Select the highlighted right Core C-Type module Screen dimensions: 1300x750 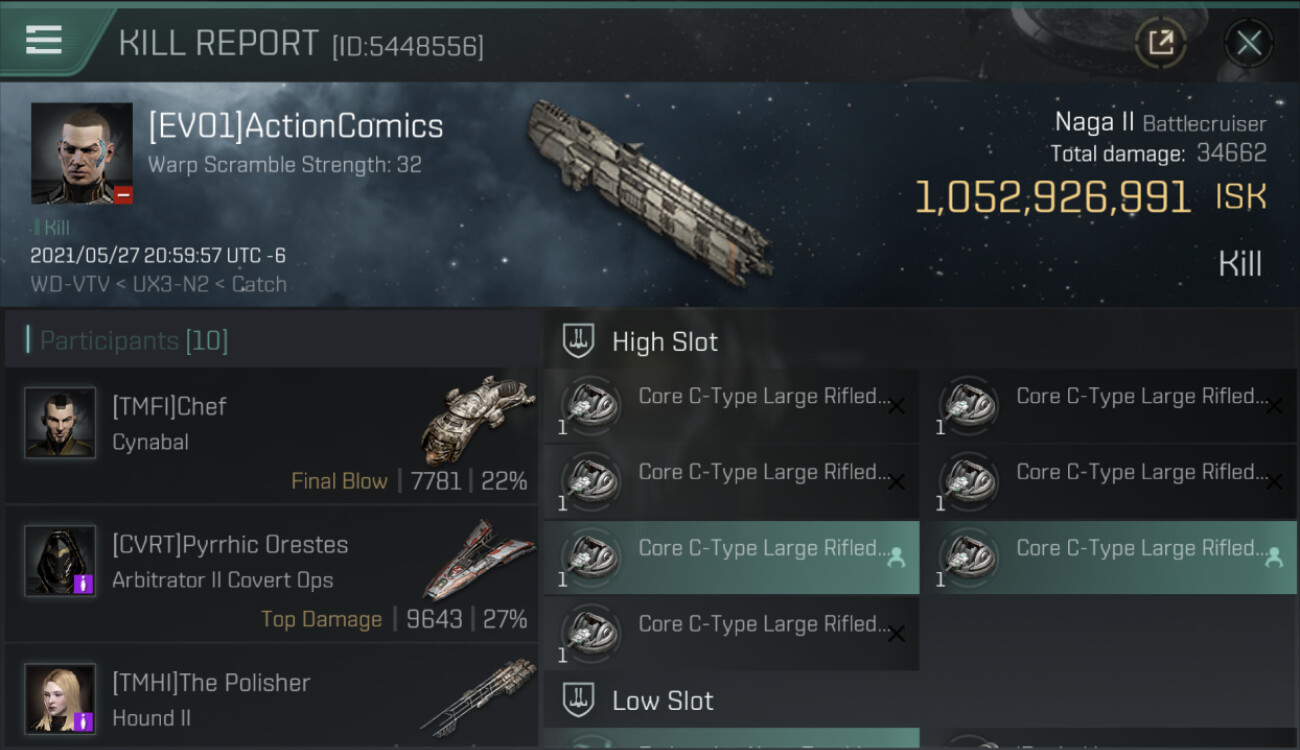point(1108,557)
